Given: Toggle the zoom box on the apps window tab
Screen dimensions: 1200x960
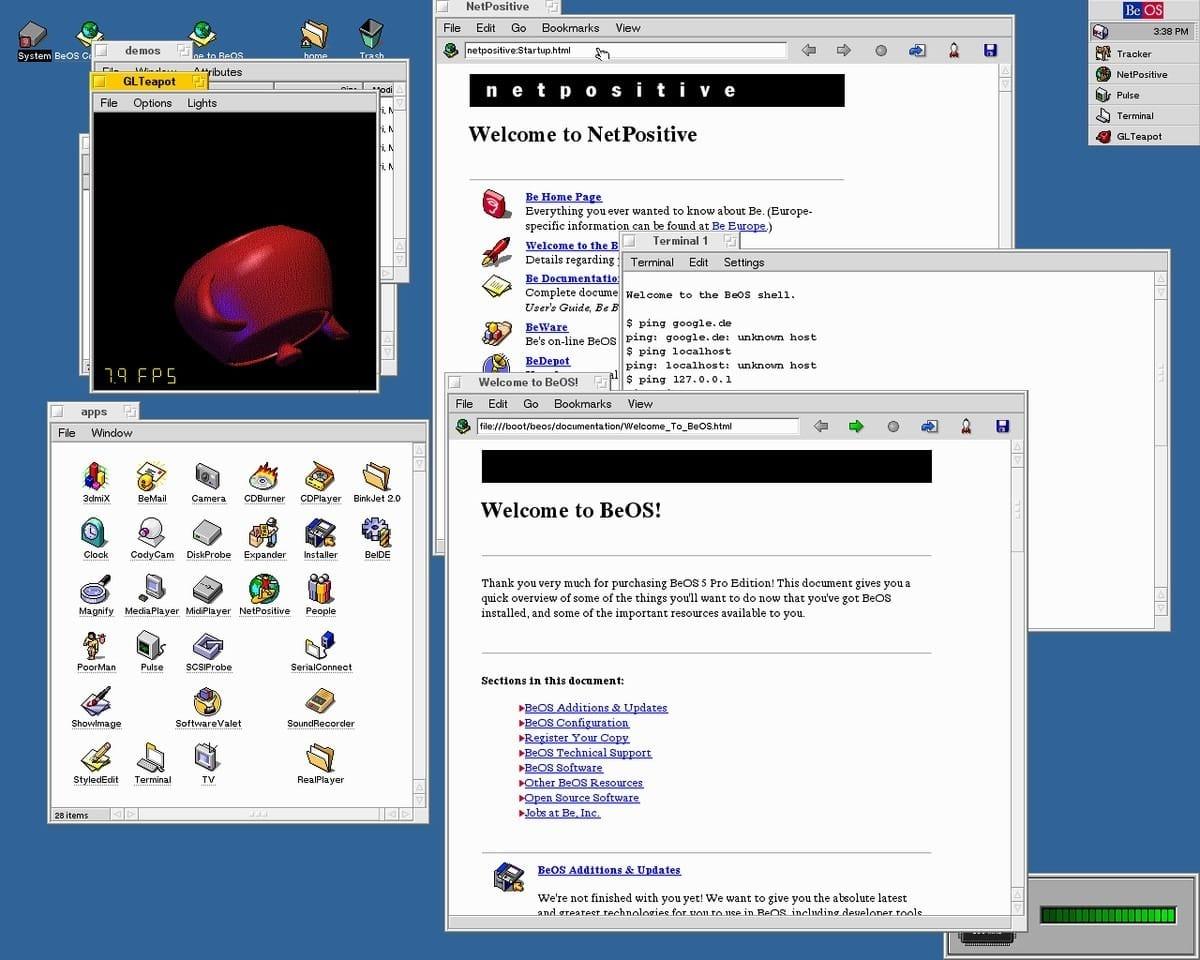Looking at the screenshot, I should coord(129,411).
